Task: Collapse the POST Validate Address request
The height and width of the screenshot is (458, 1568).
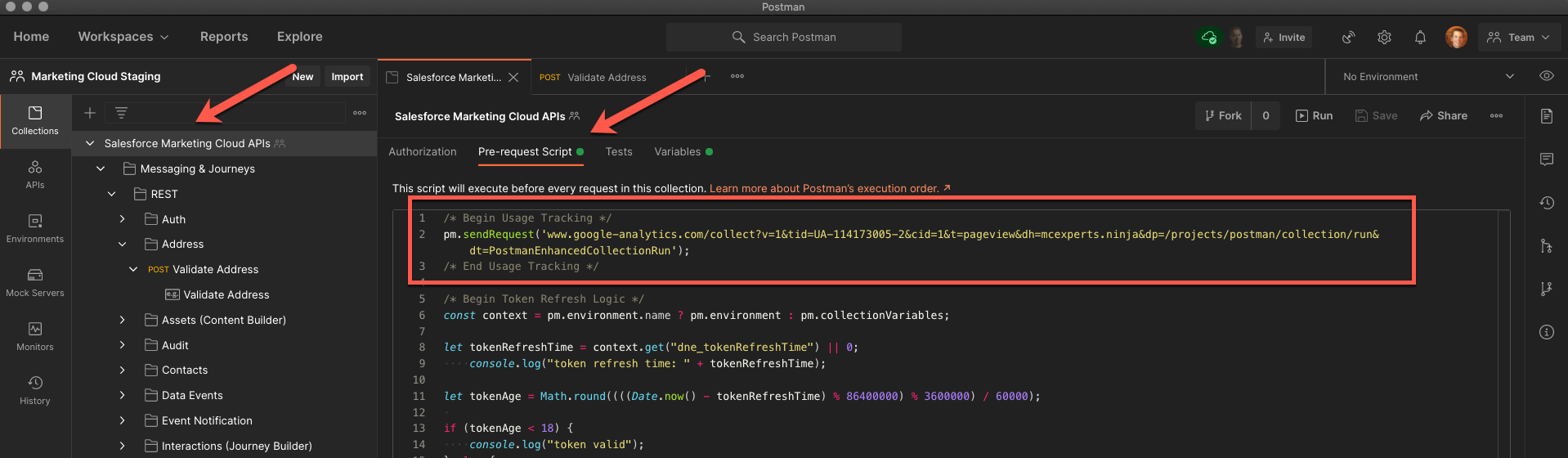Action: click(x=133, y=269)
